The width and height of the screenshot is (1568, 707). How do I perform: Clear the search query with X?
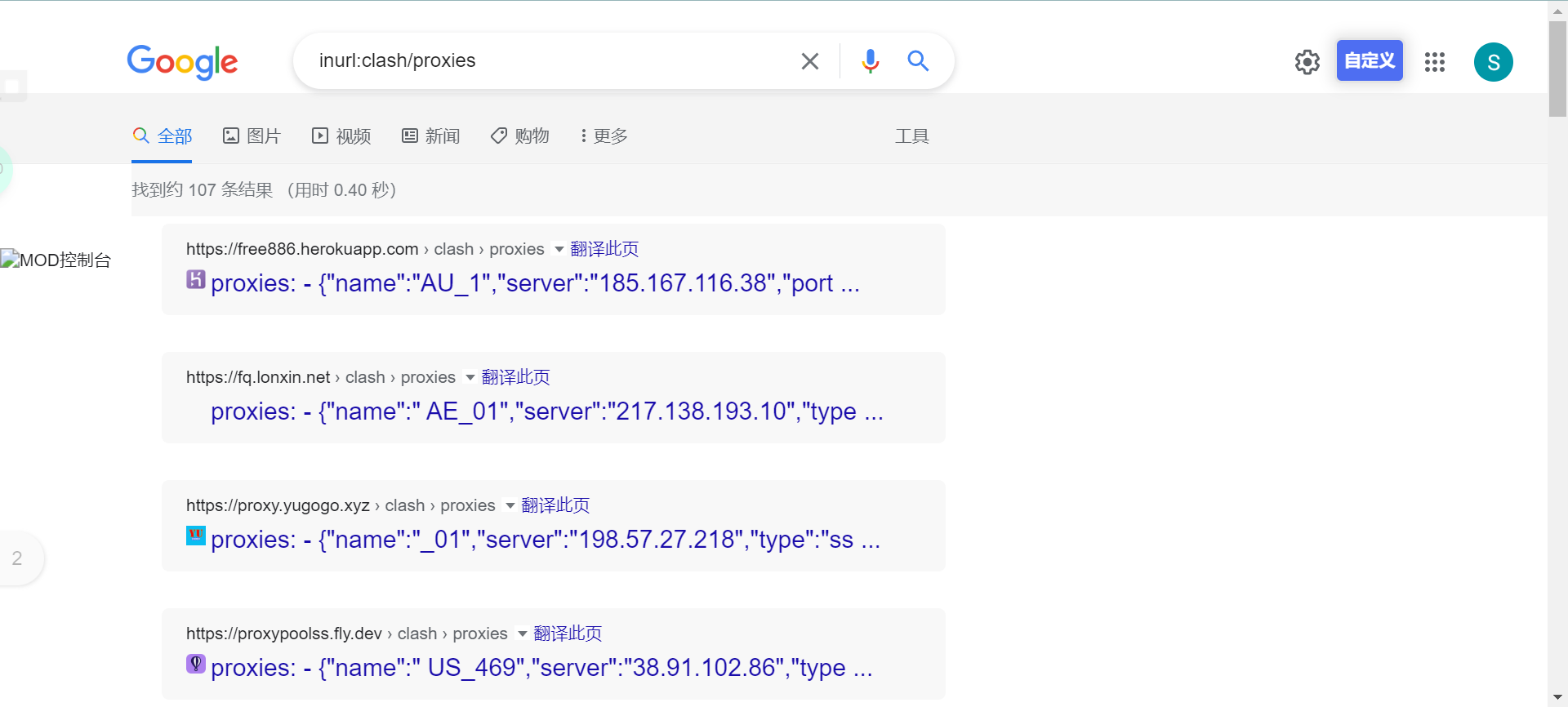click(x=810, y=61)
